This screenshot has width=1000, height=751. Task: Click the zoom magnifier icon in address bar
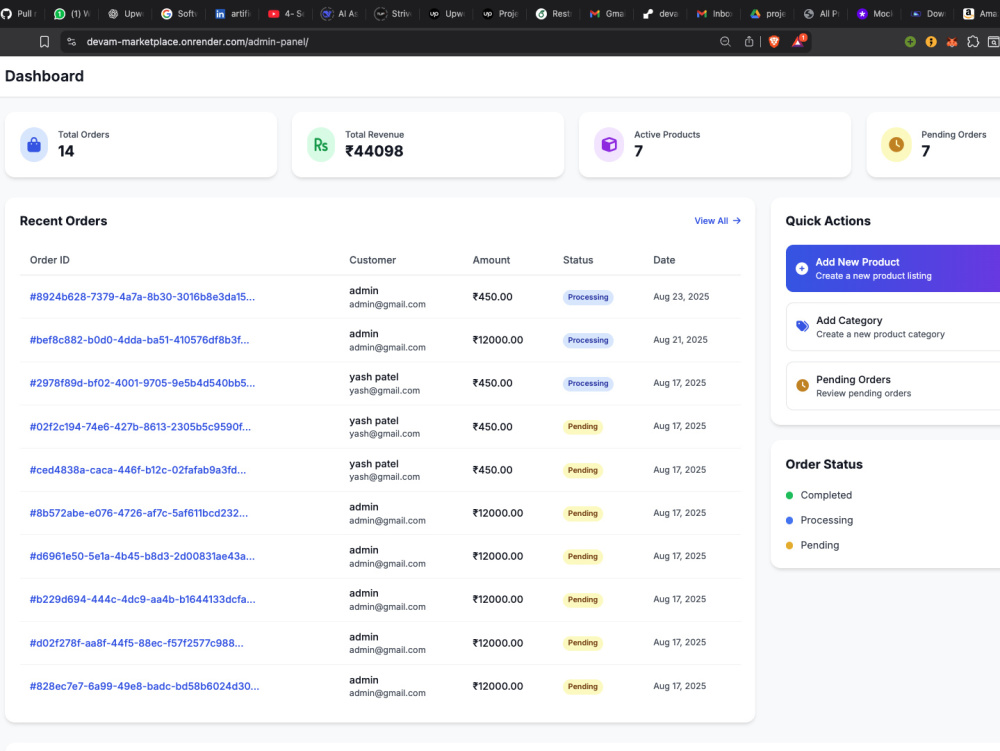point(725,41)
